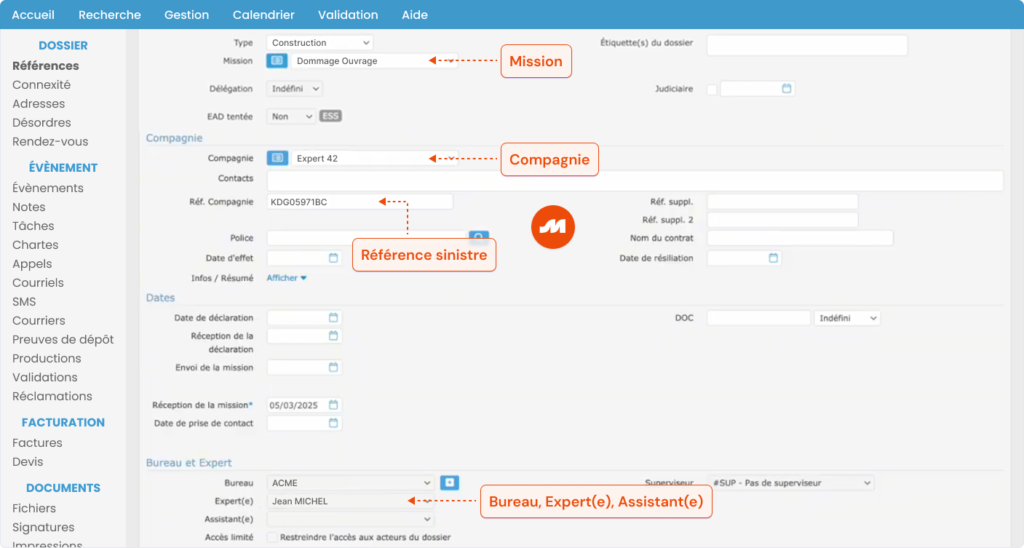Open Notes in the sidebar
Viewport: 1024px width, 548px height.
tap(29, 206)
